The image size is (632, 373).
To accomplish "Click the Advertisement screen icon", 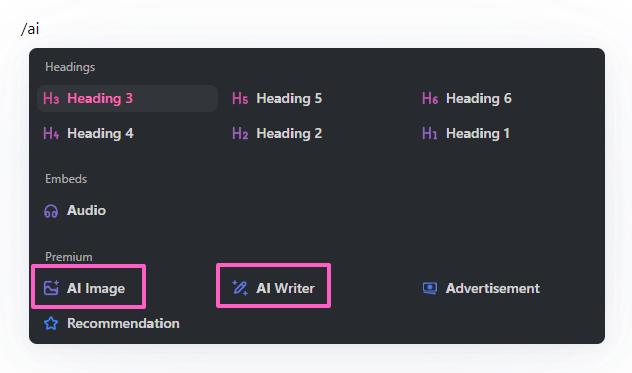I will click(x=430, y=288).
